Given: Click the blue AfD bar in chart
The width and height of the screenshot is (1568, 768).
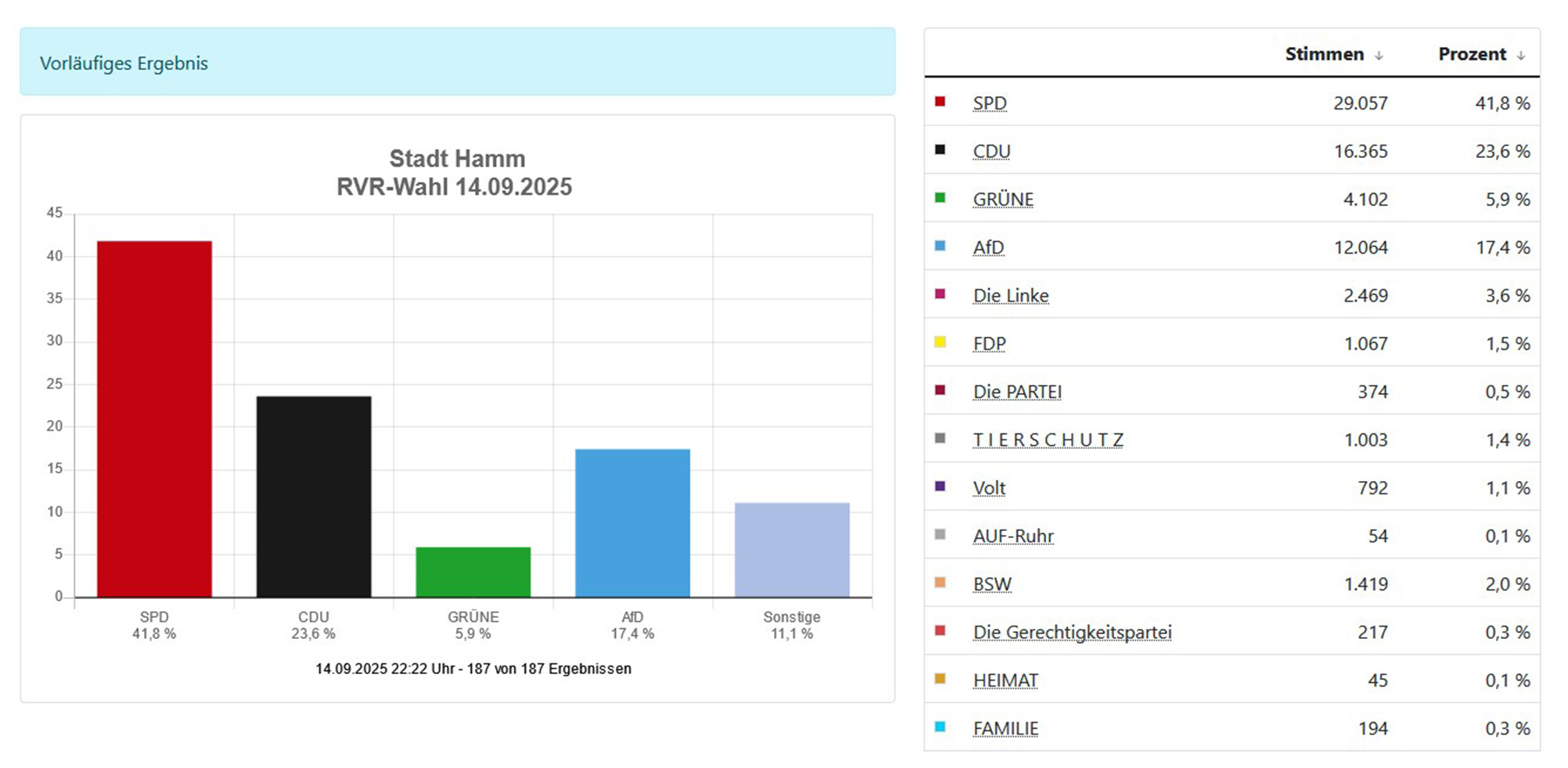Looking at the screenshot, I should (x=633, y=523).
